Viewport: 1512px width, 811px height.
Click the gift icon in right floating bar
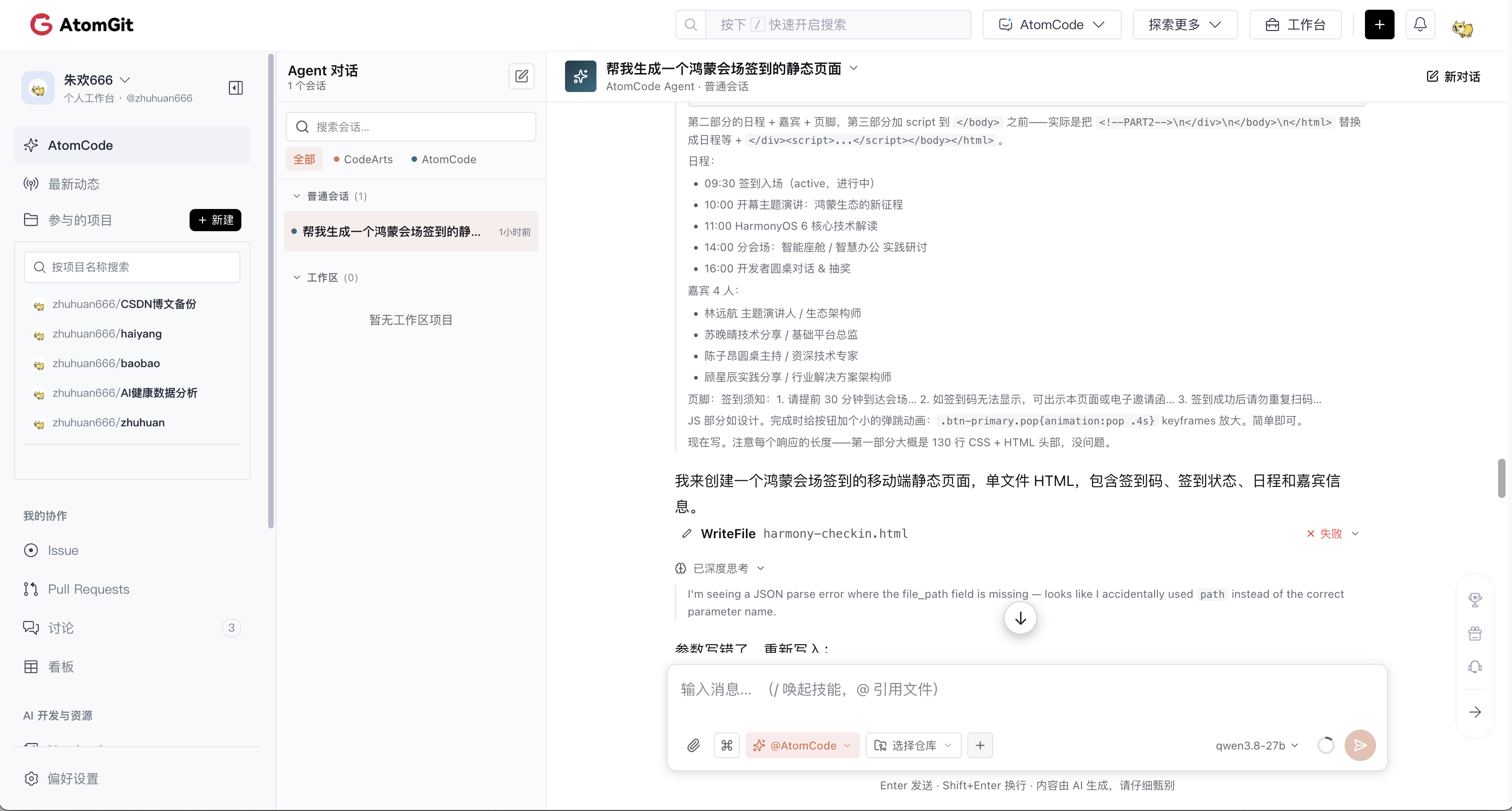pos(1475,634)
